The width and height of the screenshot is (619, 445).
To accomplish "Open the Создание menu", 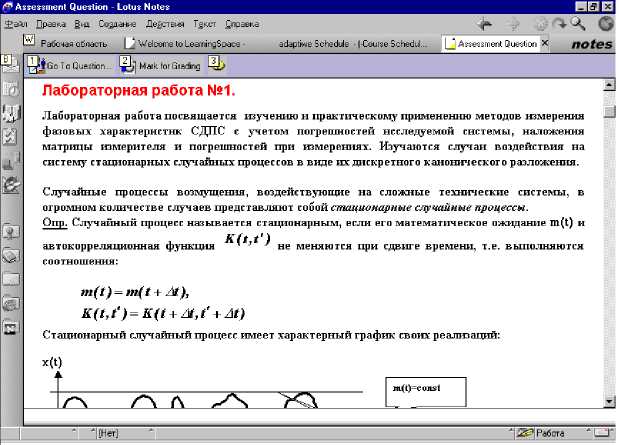I will [117, 24].
